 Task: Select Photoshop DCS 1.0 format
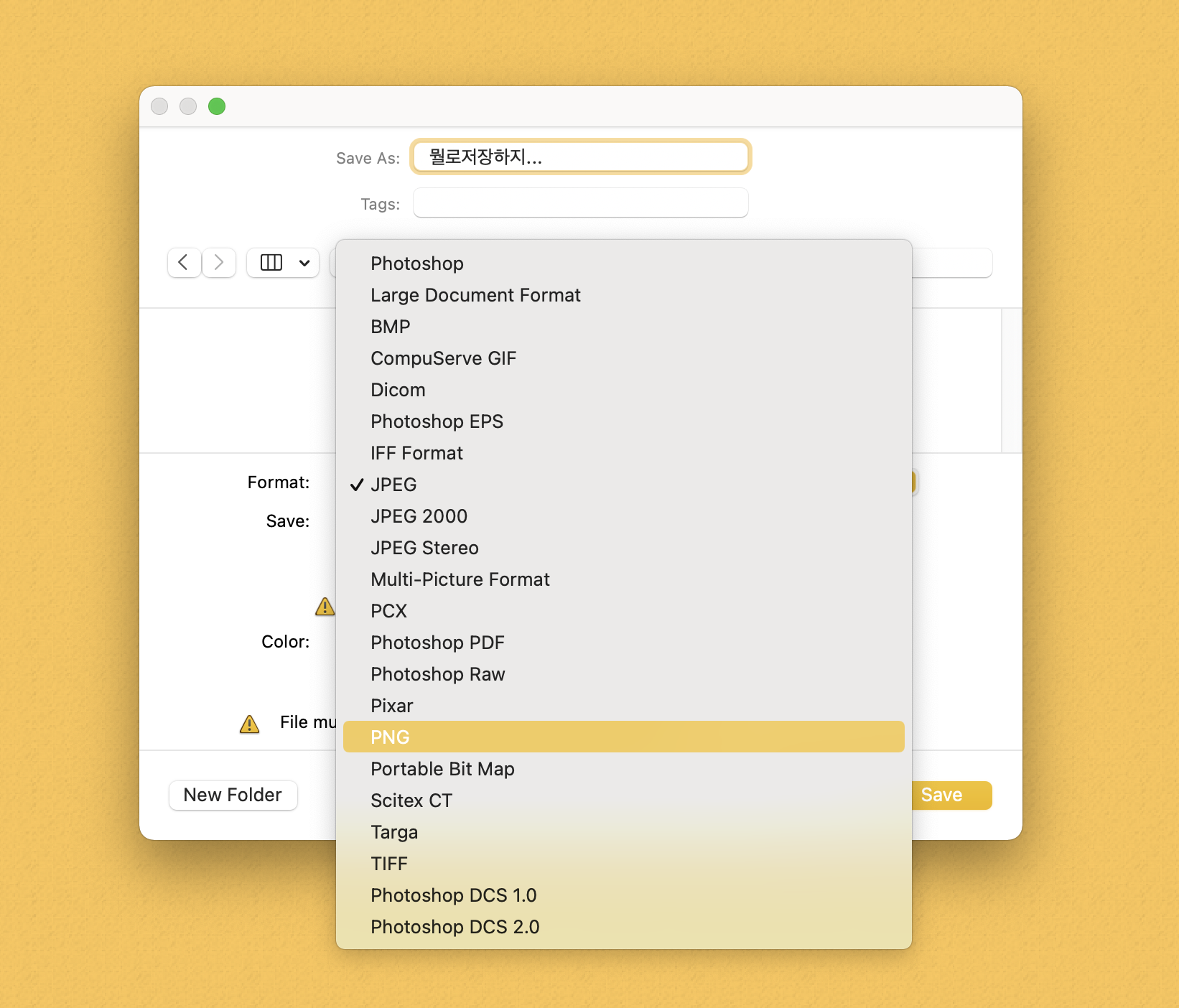623,895
